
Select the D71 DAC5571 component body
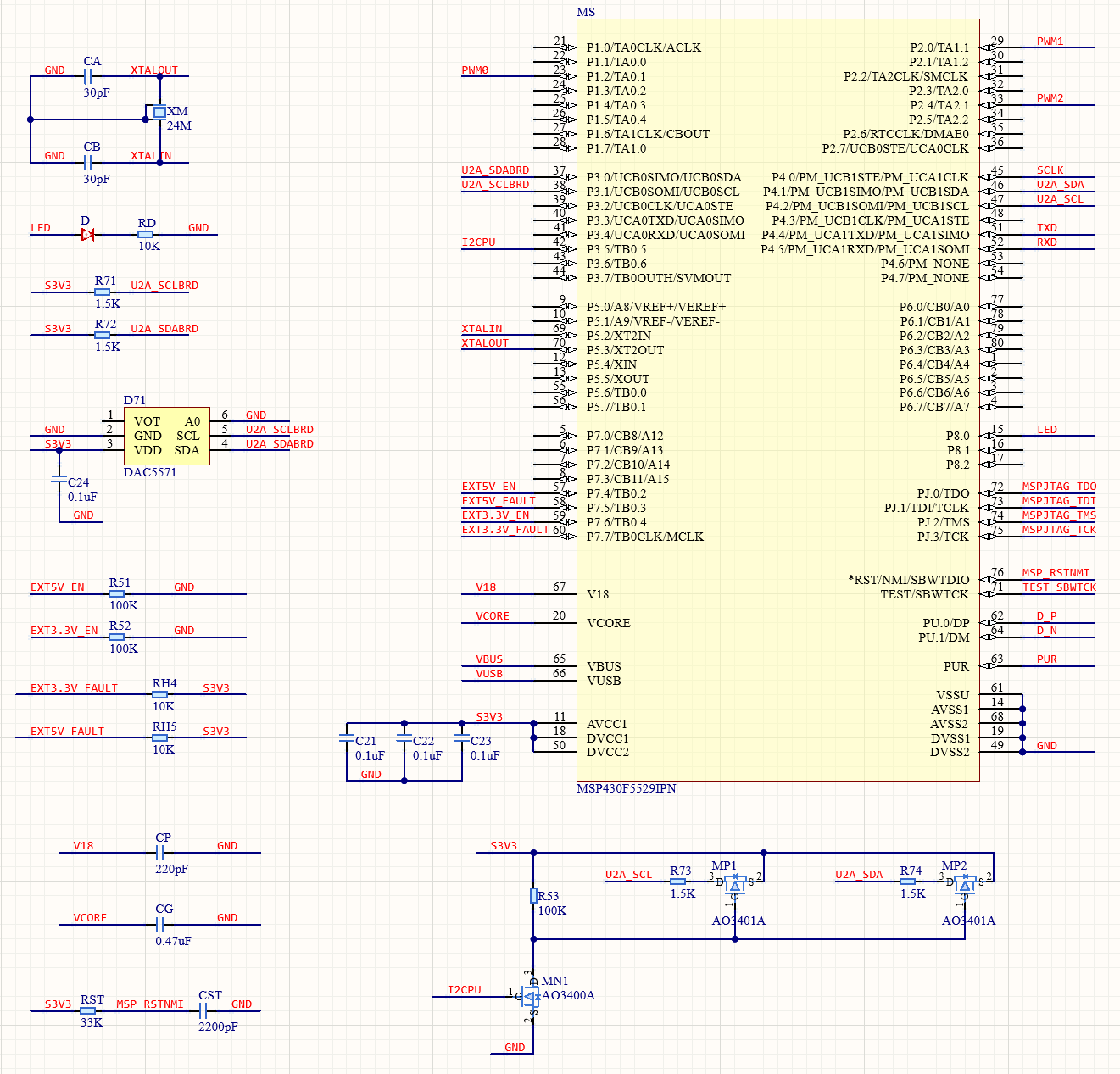[167, 436]
